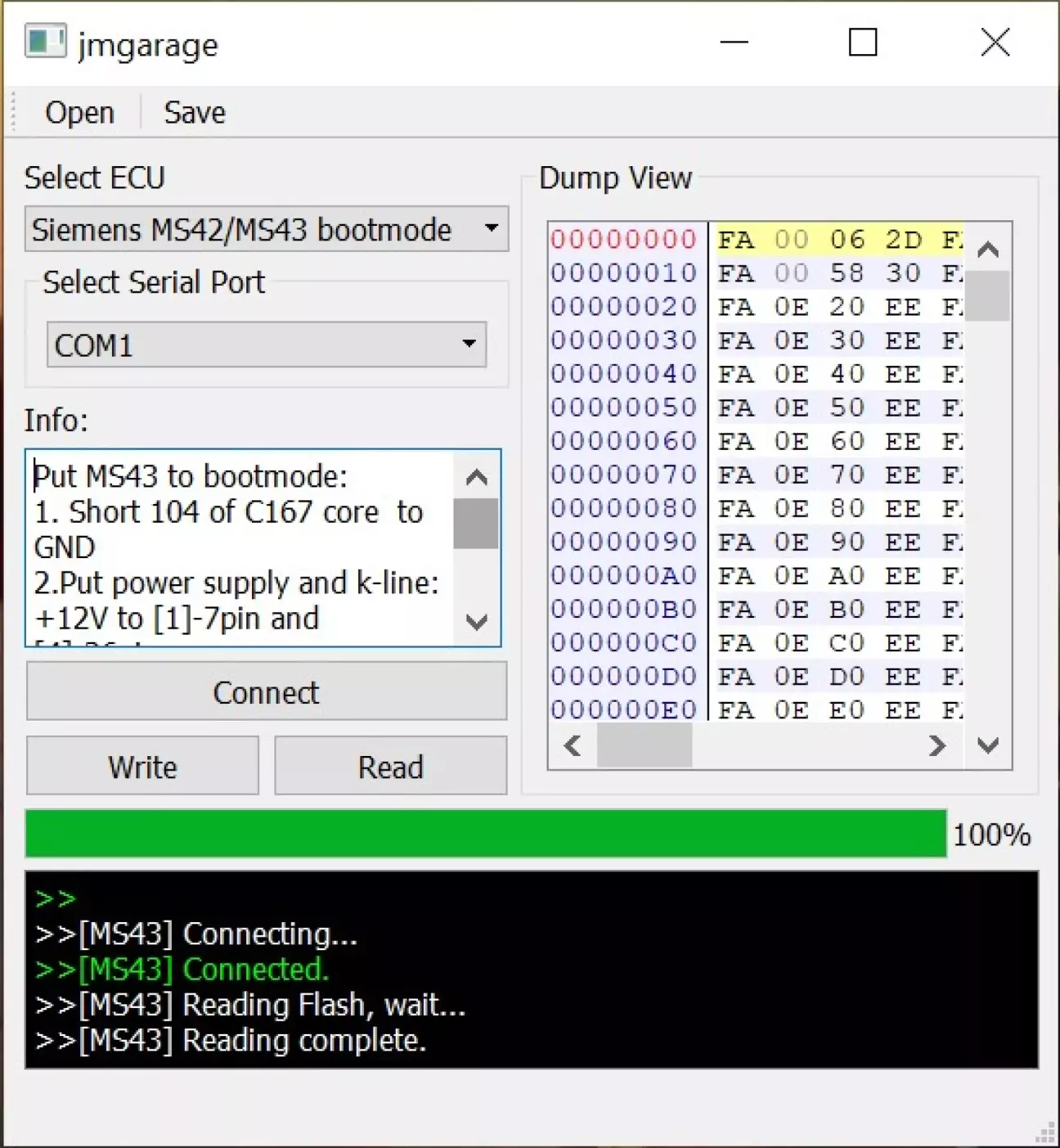Screen dimensions: 1060x1148
Task: Select address 00000040 in Dump View
Action: pos(623,373)
